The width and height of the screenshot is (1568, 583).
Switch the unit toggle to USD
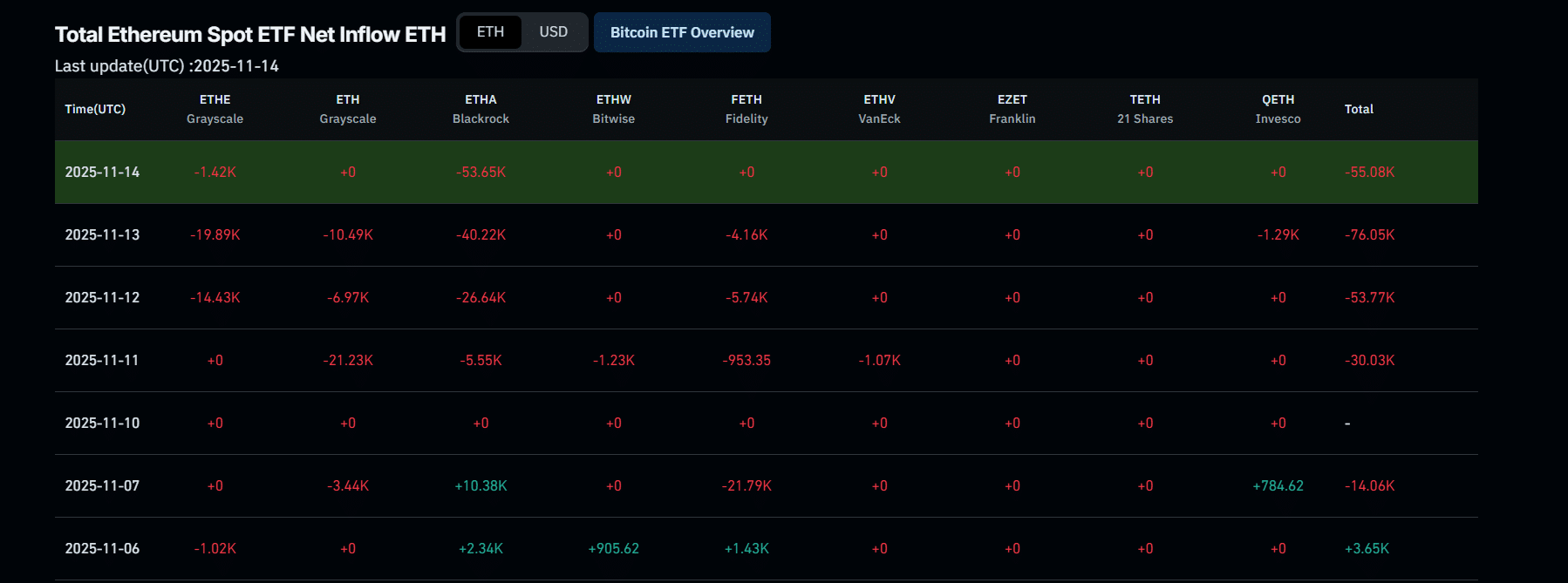pyautogui.click(x=553, y=32)
